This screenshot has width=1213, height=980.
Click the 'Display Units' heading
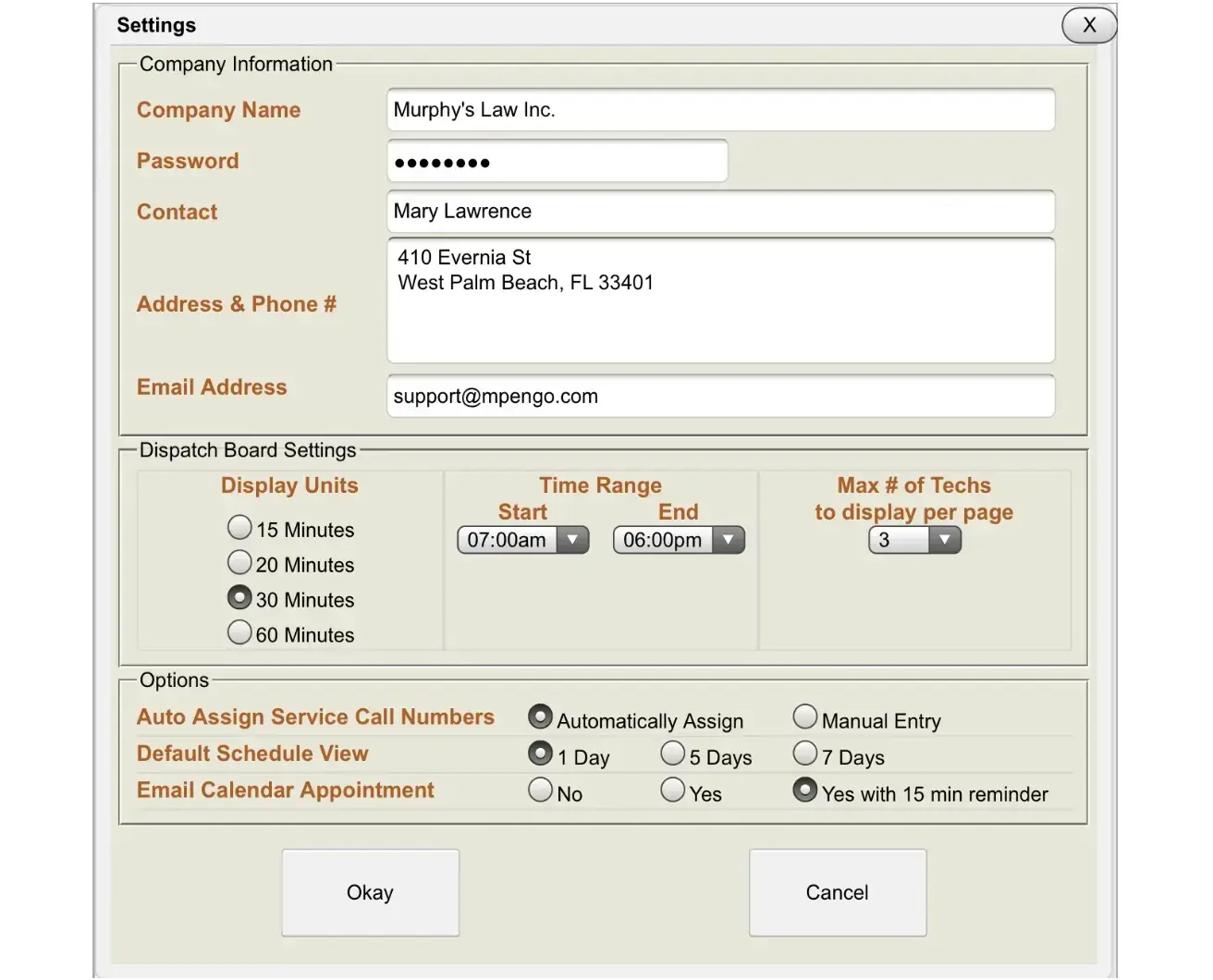(289, 485)
